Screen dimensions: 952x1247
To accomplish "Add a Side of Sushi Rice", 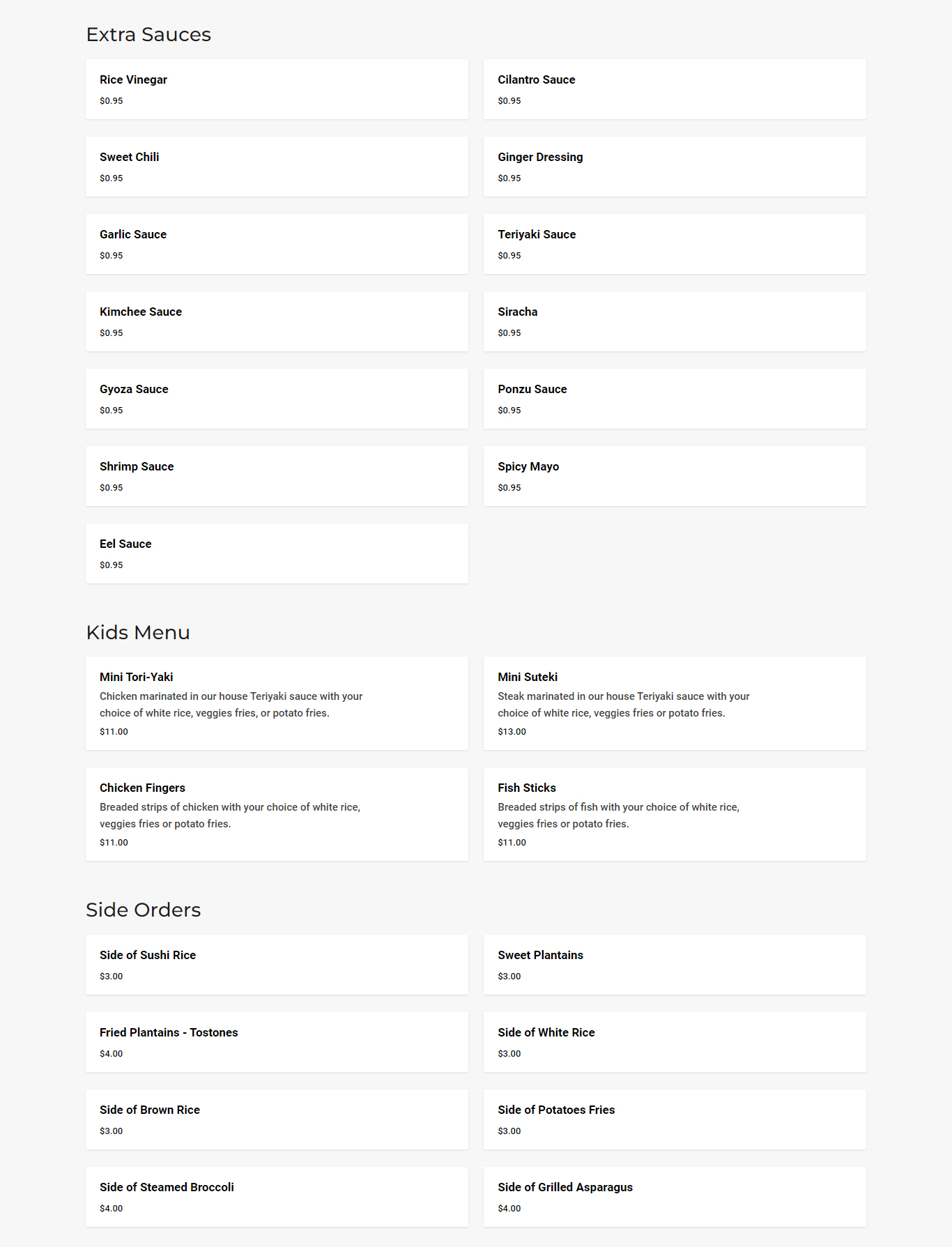I will pyautogui.click(x=277, y=965).
